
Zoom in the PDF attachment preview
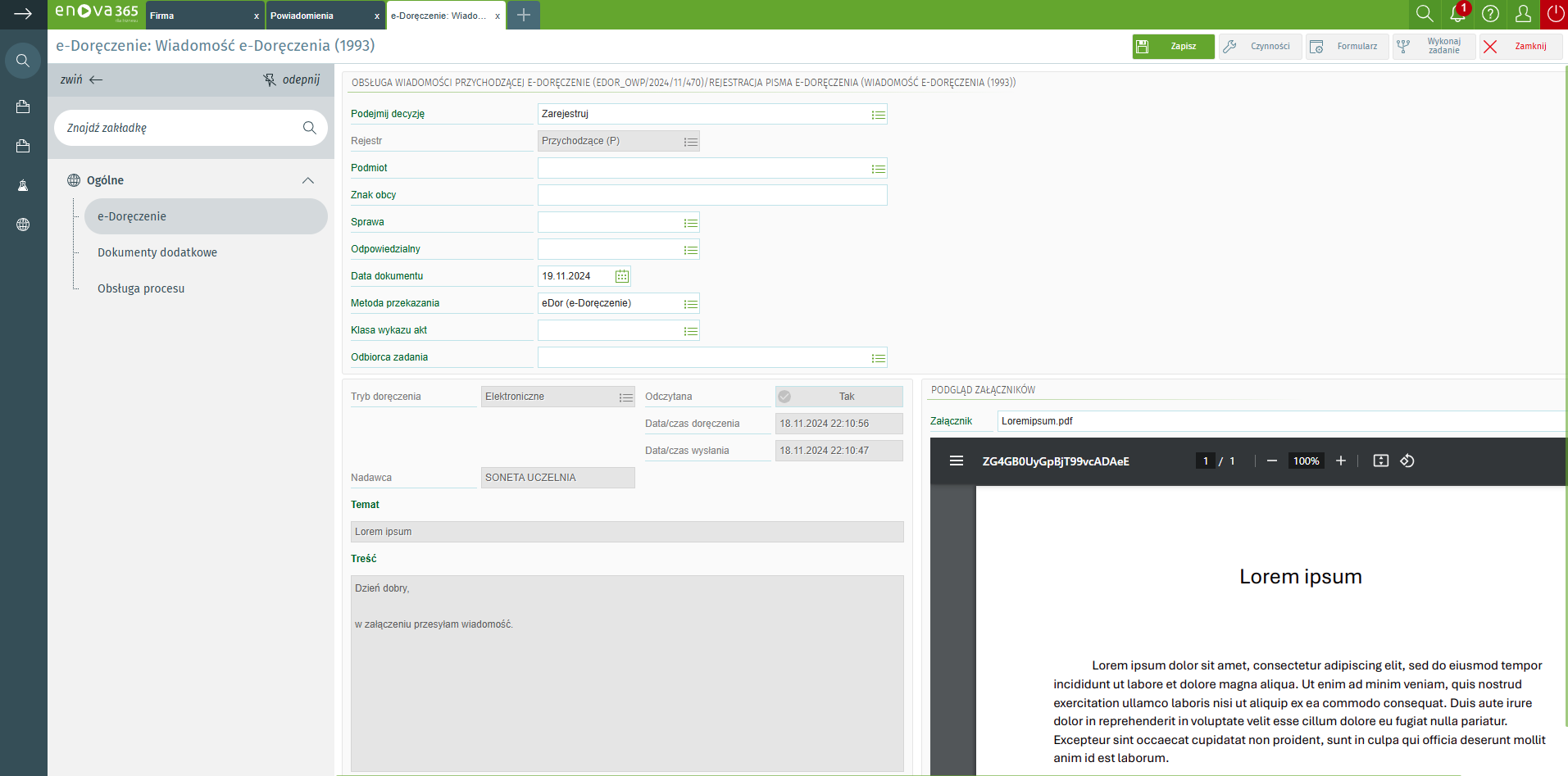(1341, 461)
